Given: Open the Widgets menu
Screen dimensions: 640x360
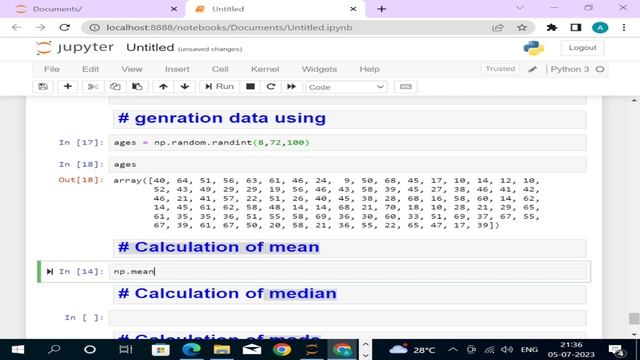Looking at the screenshot, I should pos(319,69).
